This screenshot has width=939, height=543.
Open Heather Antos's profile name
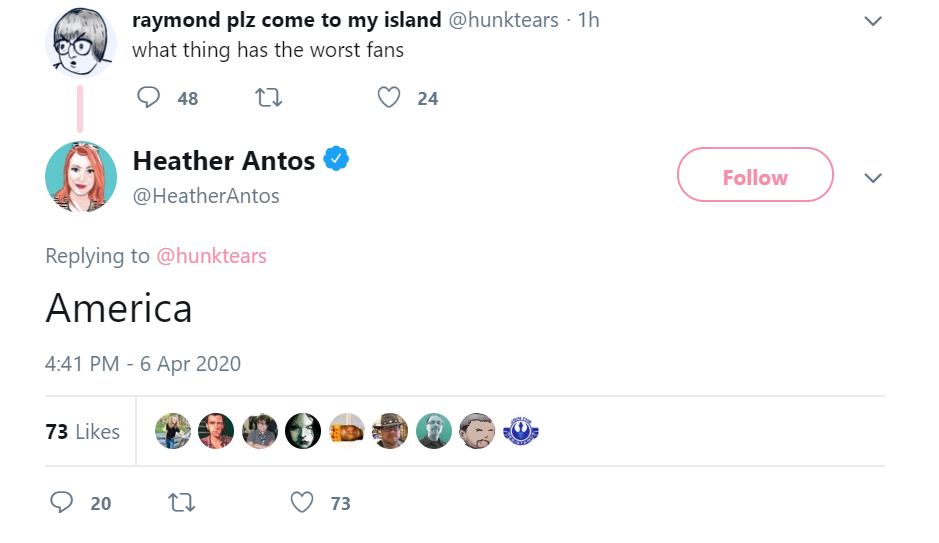[x=224, y=160]
